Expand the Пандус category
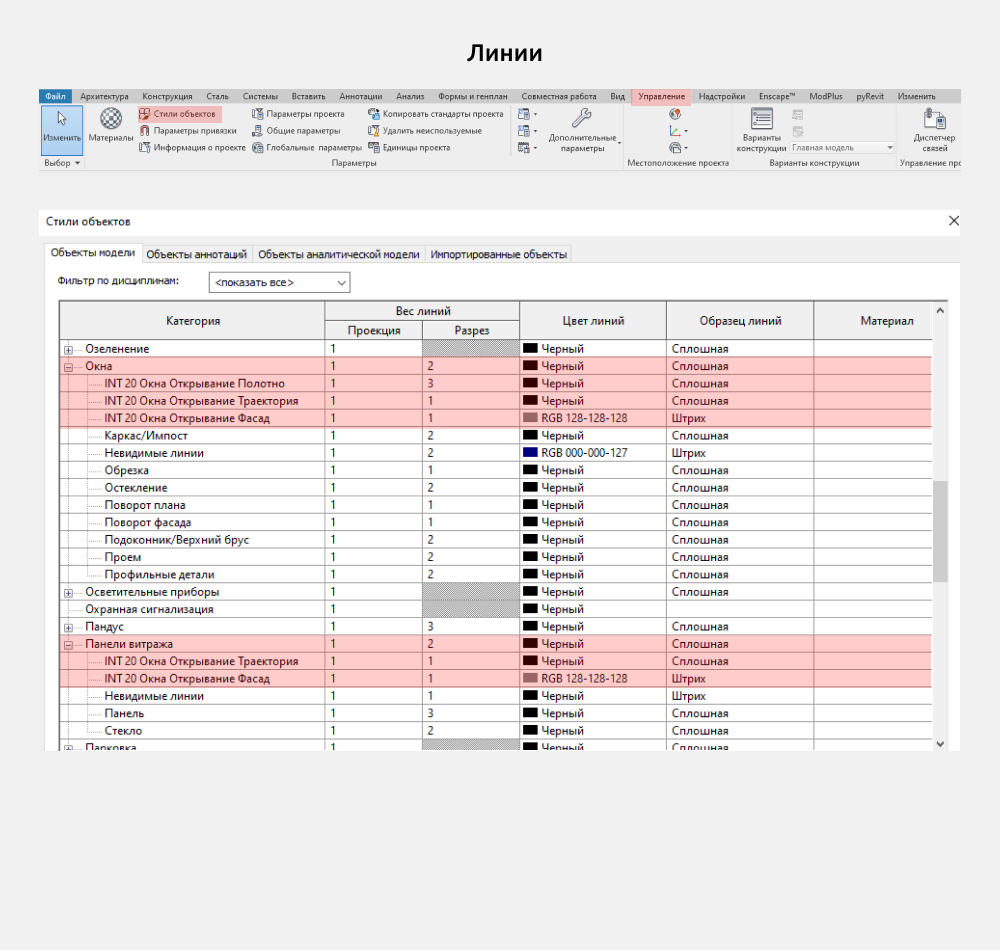This screenshot has height=950, width=1000. point(68,627)
